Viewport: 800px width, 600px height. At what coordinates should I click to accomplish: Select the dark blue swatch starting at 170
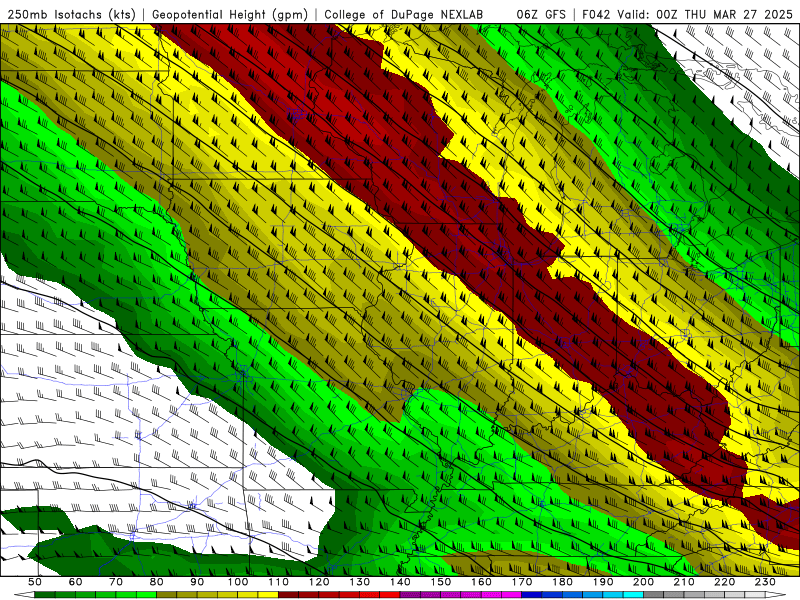coord(532,595)
